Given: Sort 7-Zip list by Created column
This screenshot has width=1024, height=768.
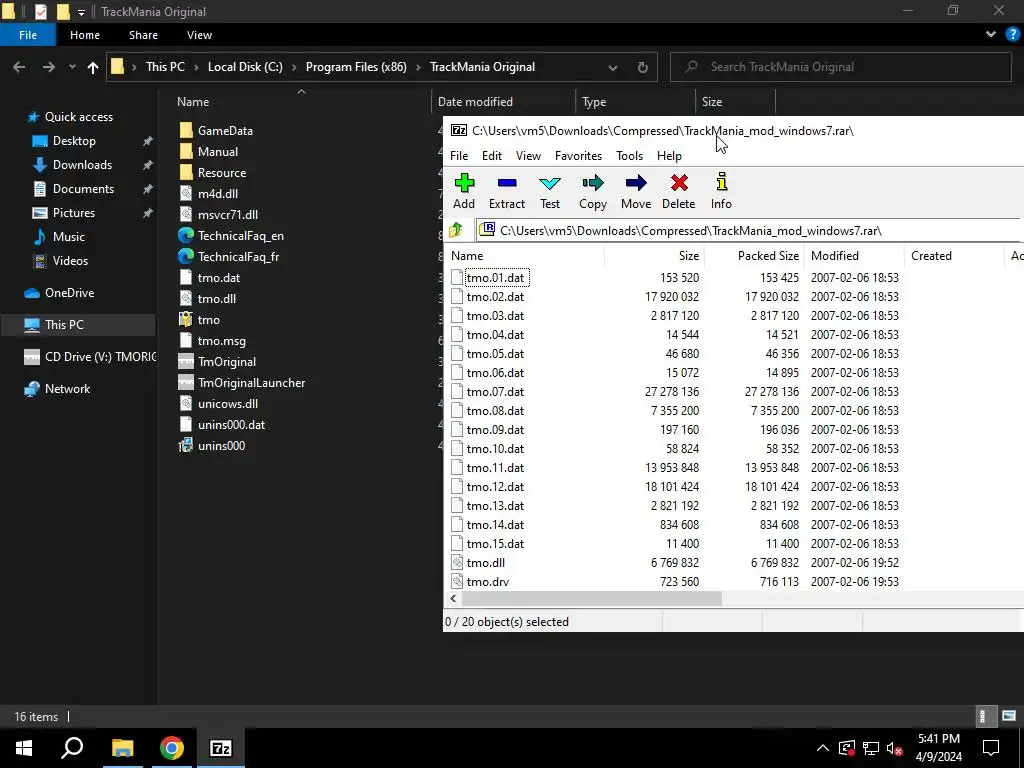Looking at the screenshot, I should click(954, 255).
